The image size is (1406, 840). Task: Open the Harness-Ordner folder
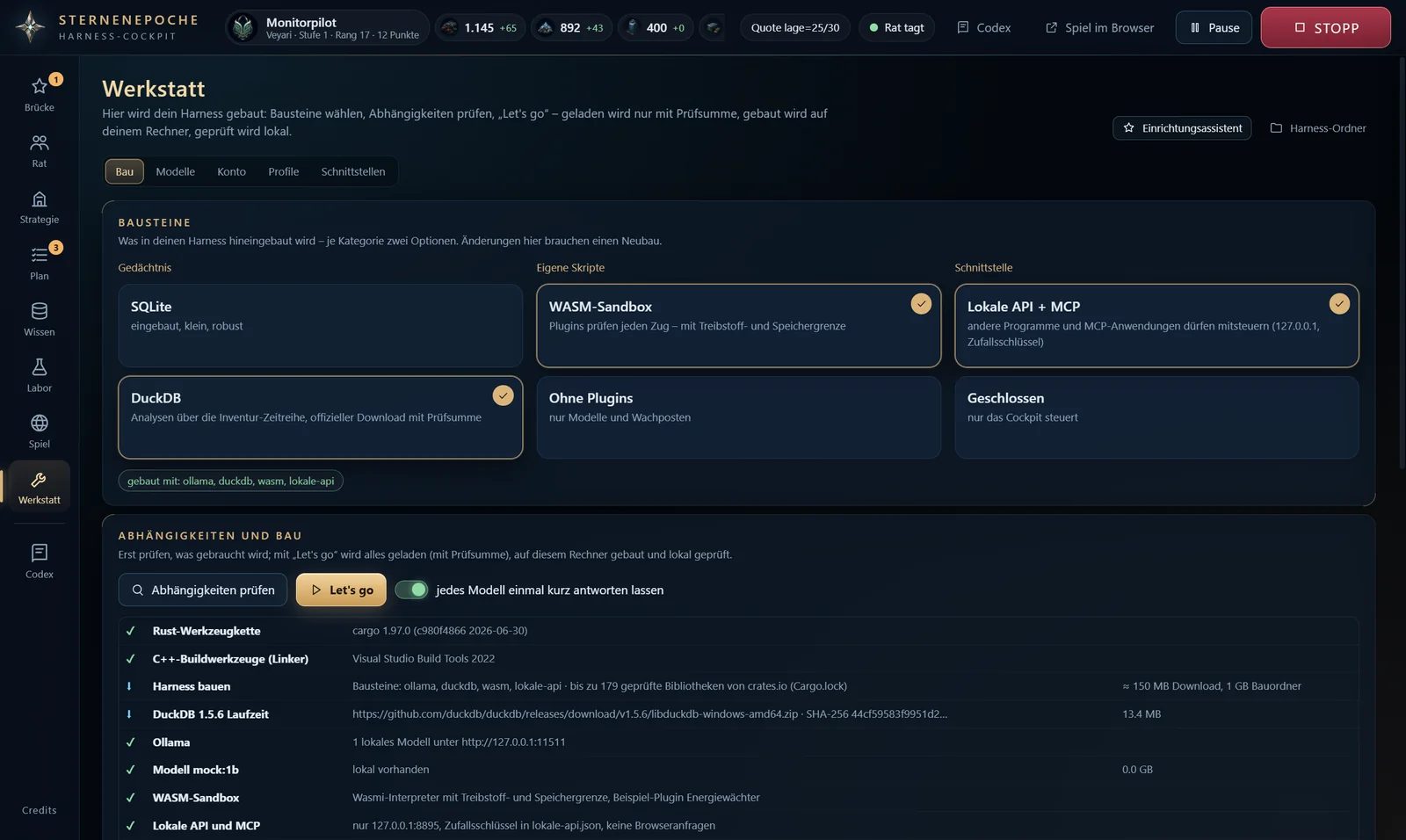1318,128
